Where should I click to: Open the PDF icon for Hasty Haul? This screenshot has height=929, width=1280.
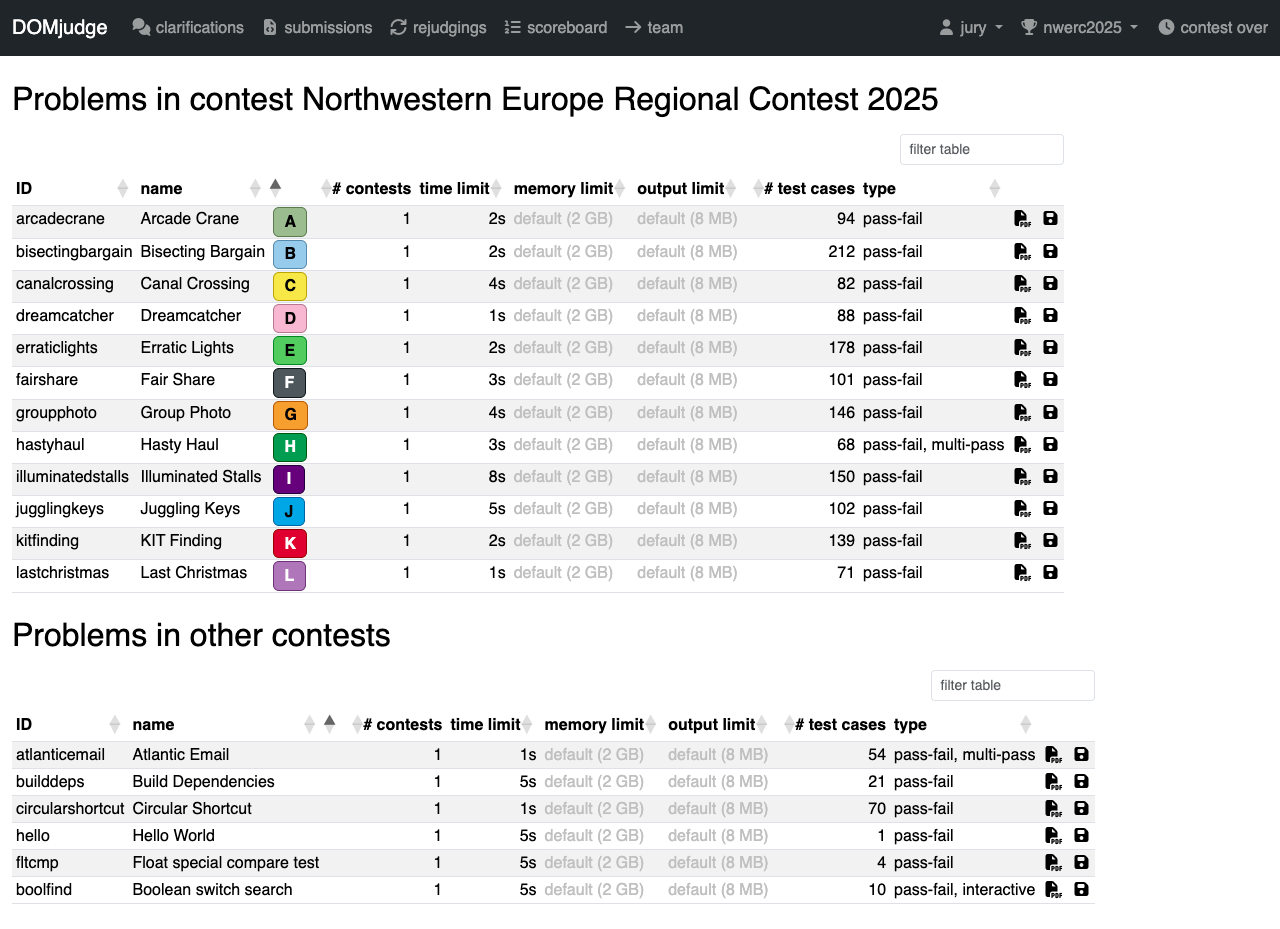coord(1022,444)
